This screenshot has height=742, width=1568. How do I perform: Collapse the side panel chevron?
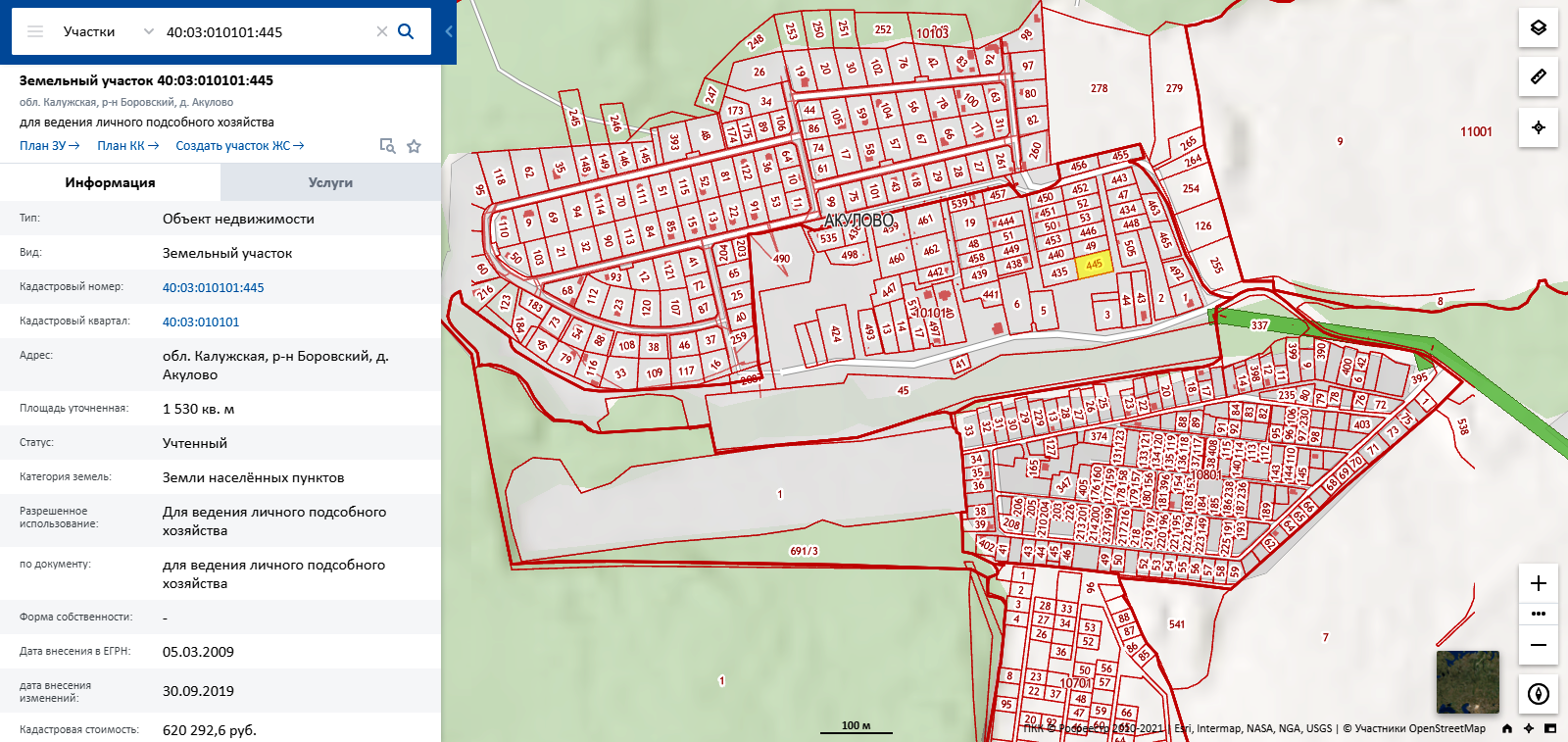449,31
